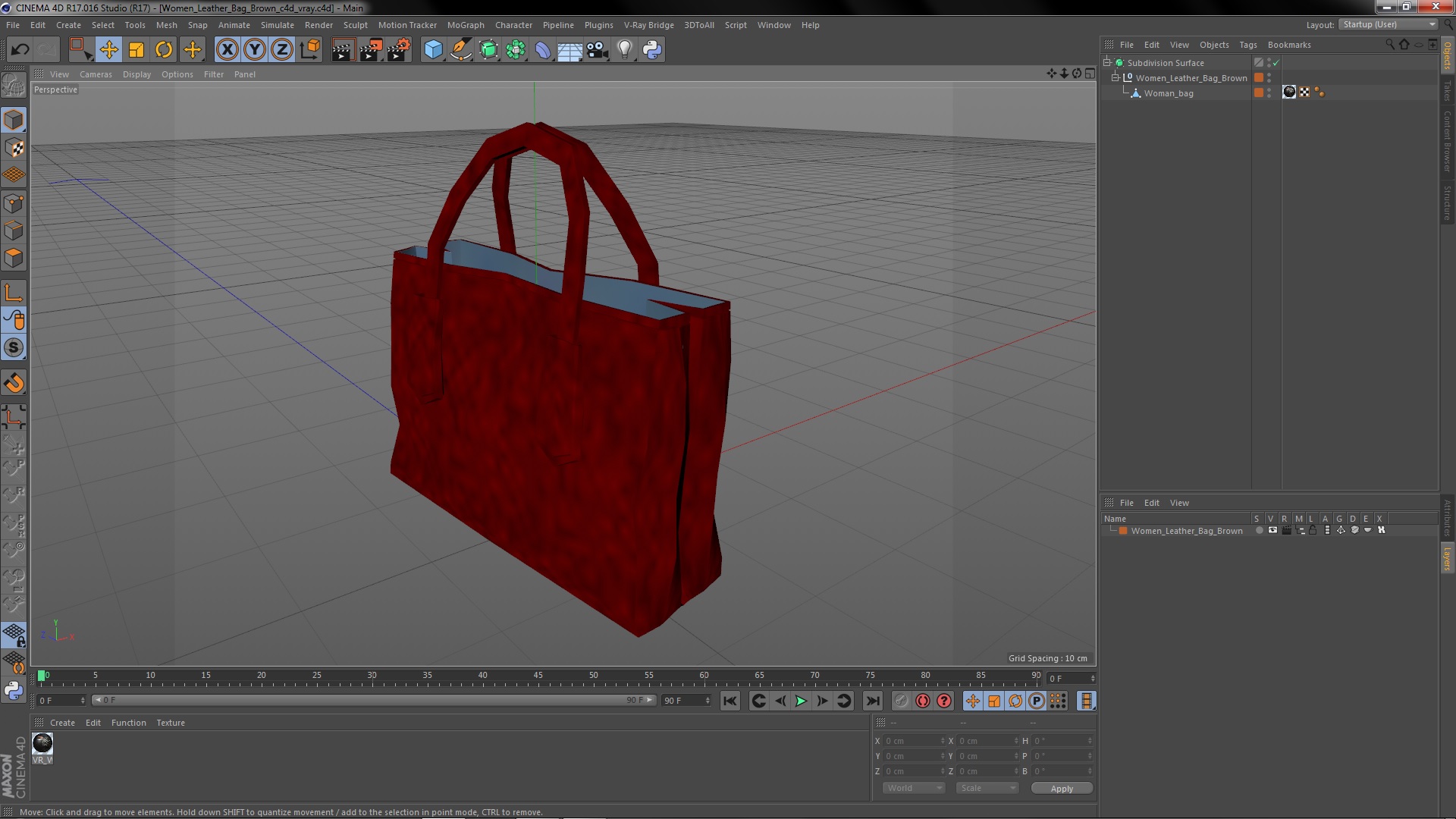The width and height of the screenshot is (1456, 819).
Task: Switch to Layers side tab
Action: (1448, 559)
